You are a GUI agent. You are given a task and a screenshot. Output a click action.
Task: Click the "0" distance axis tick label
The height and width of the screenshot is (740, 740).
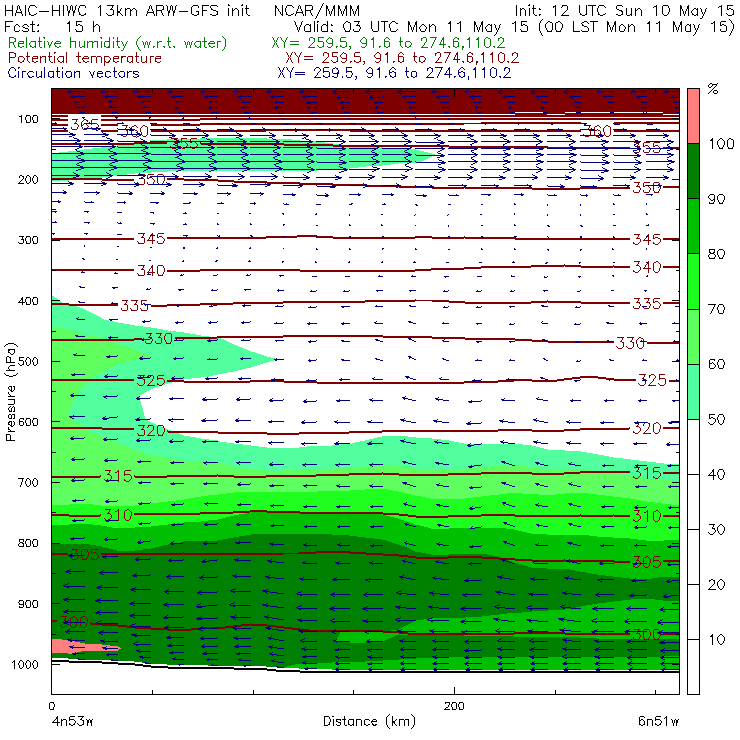click(x=51, y=706)
